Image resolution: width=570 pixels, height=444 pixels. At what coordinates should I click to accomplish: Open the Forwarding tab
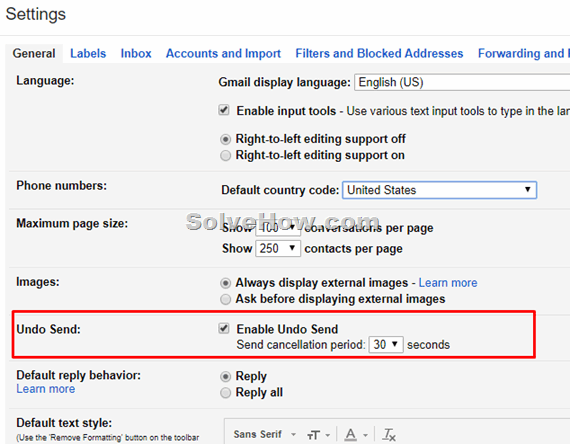[523, 53]
